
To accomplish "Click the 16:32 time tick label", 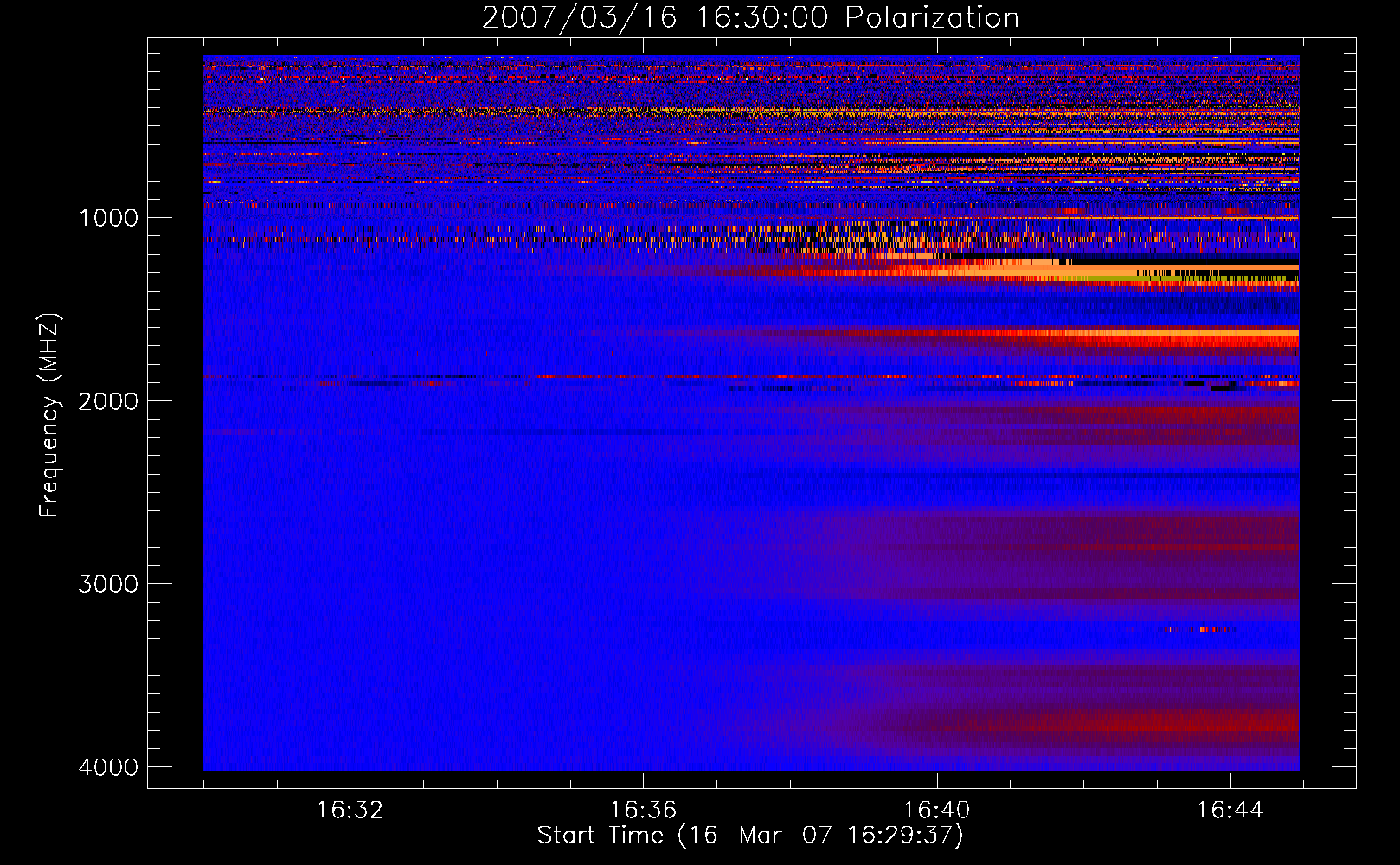I will click(350, 811).
